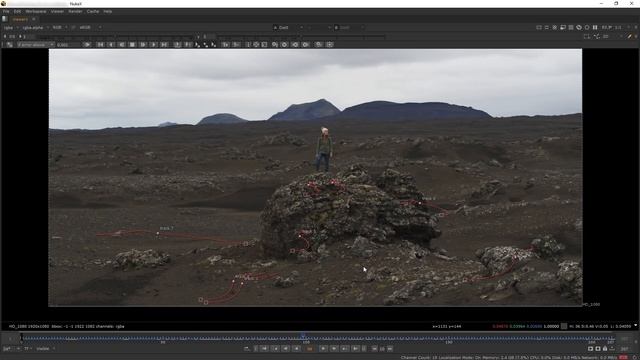640x360 pixels.
Task: Click the gain f/8 stop value
Action: coord(12,36)
